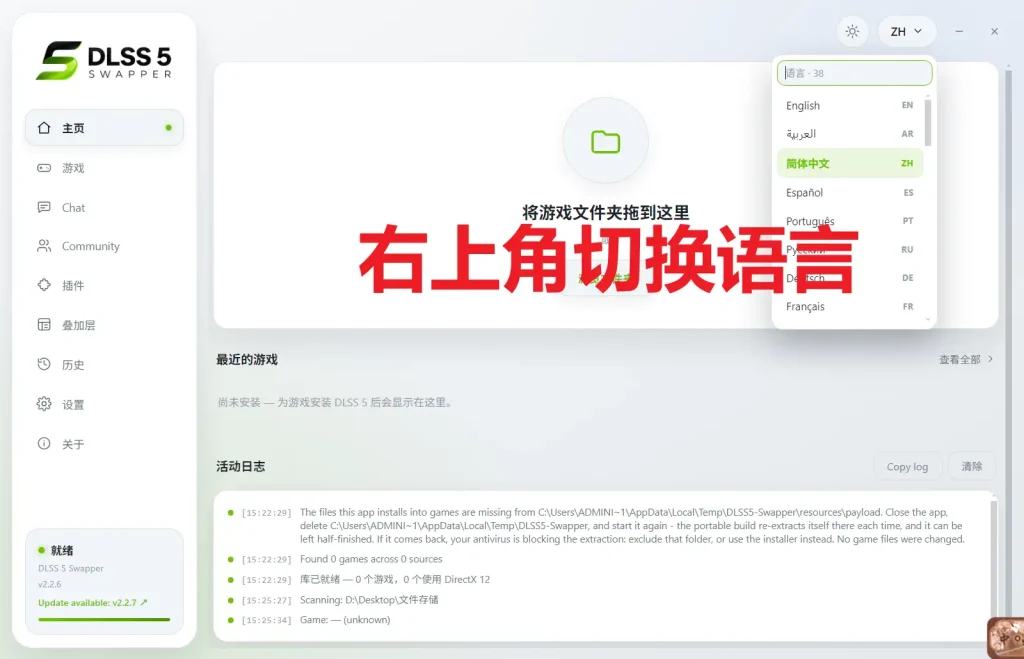Viewport: 1024px width, 659px height.
Task: Click the 尚未安装 empty-state message
Action: pyautogui.click(x=334, y=402)
